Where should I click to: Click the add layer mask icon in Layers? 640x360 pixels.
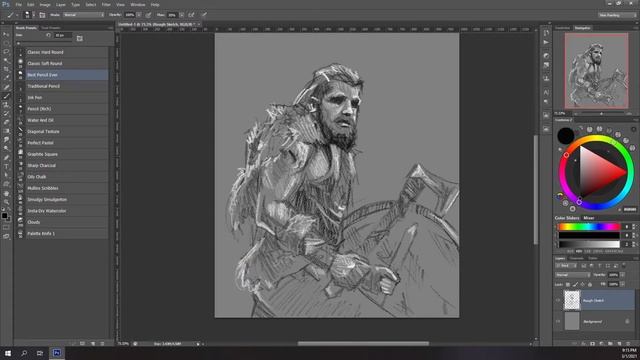[593, 344]
